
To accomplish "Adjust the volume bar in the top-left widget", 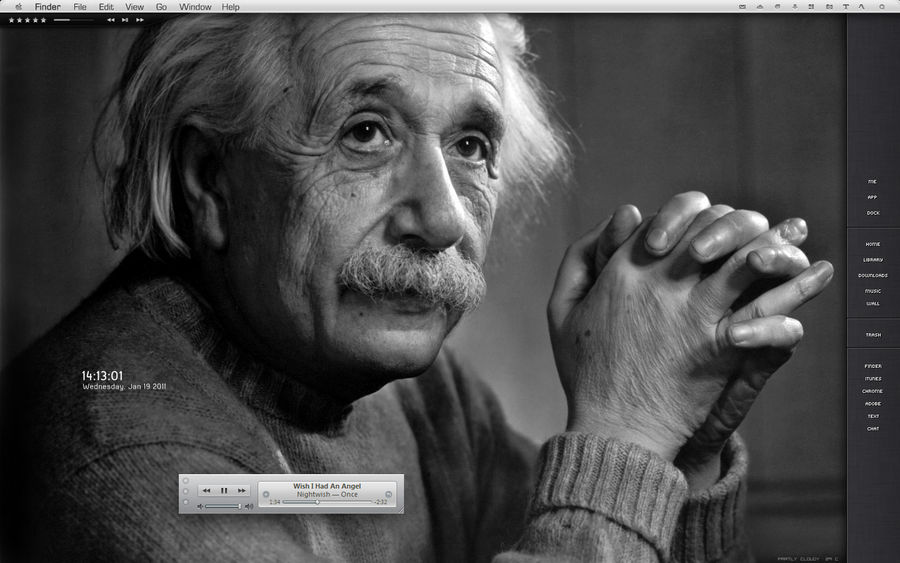I will pos(73,20).
